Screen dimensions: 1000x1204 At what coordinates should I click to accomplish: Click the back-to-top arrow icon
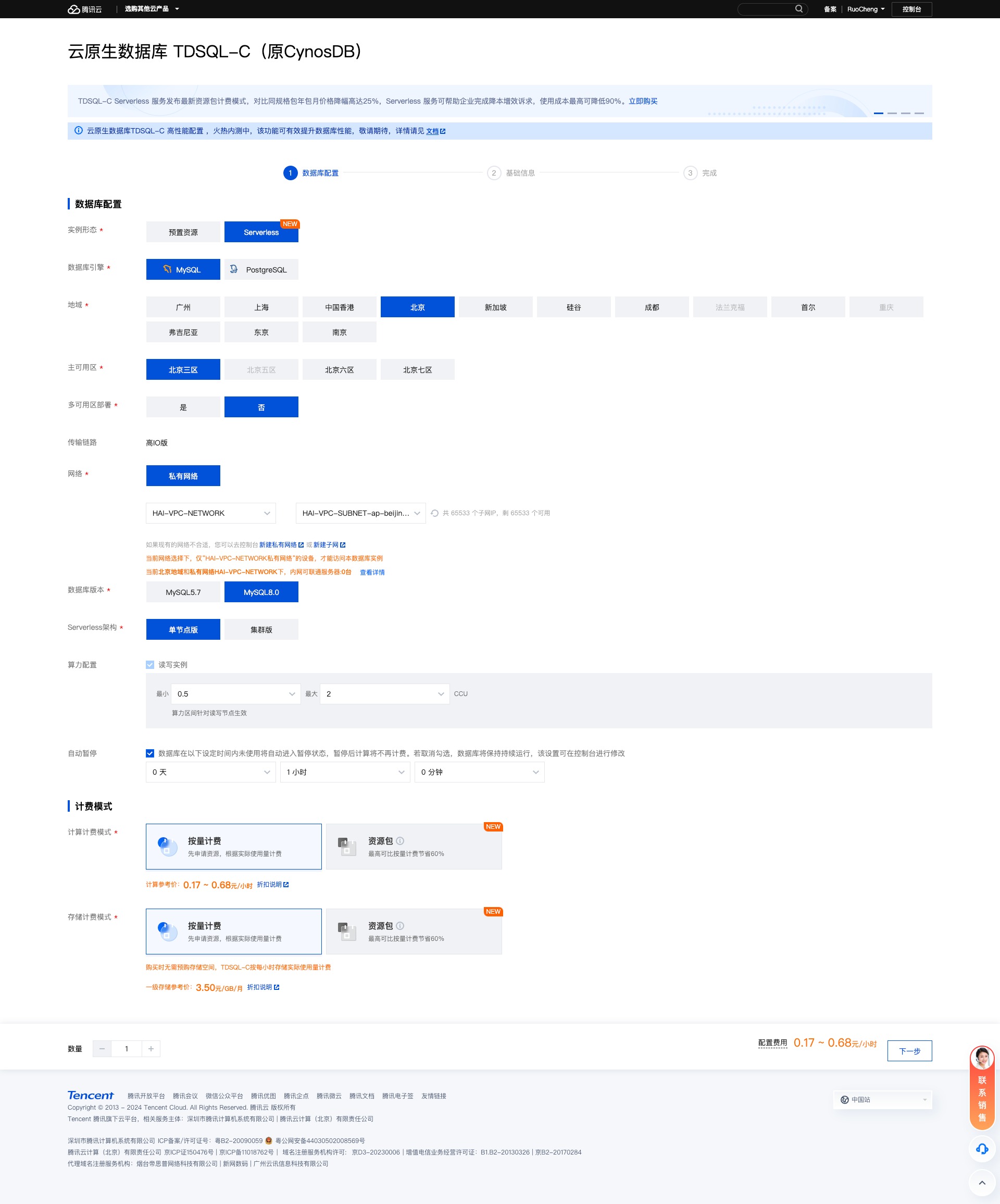982,1182
